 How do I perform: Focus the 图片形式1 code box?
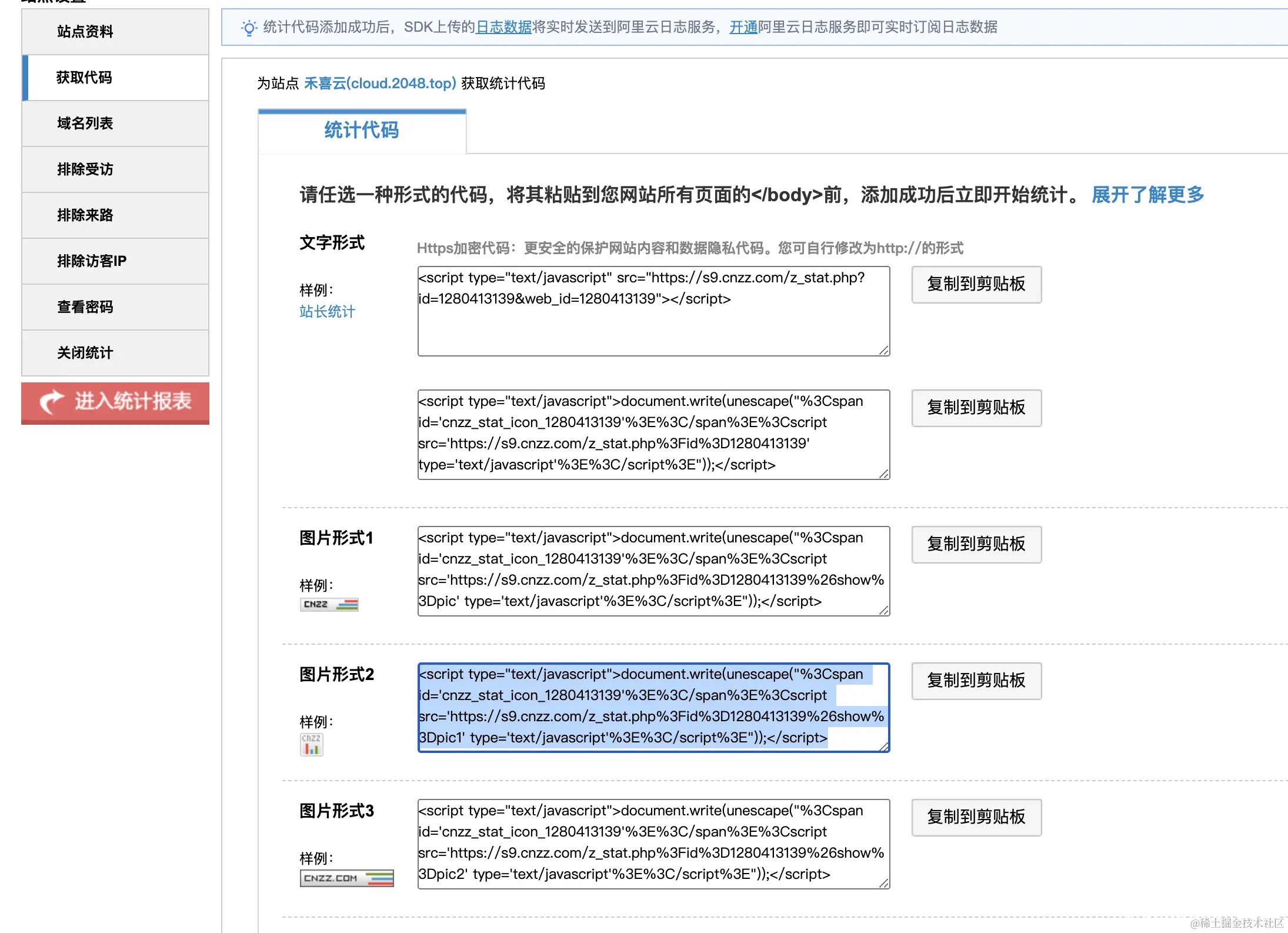click(653, 571)
